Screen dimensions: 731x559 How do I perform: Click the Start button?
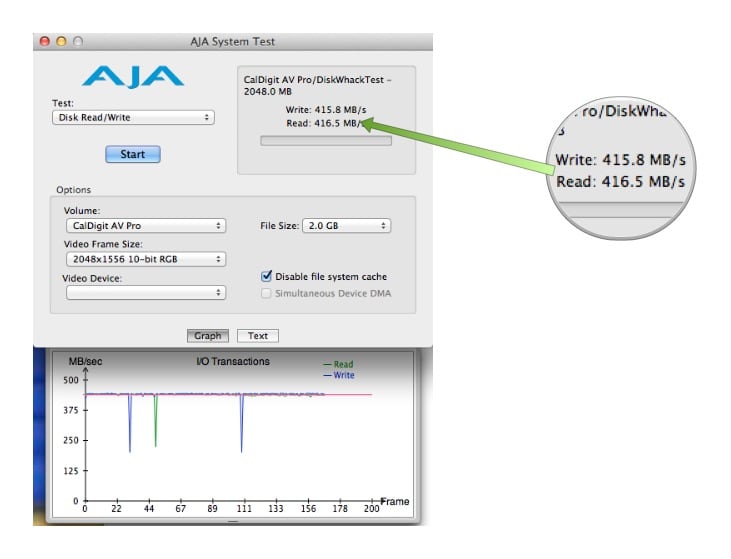(x=133, y=154)
